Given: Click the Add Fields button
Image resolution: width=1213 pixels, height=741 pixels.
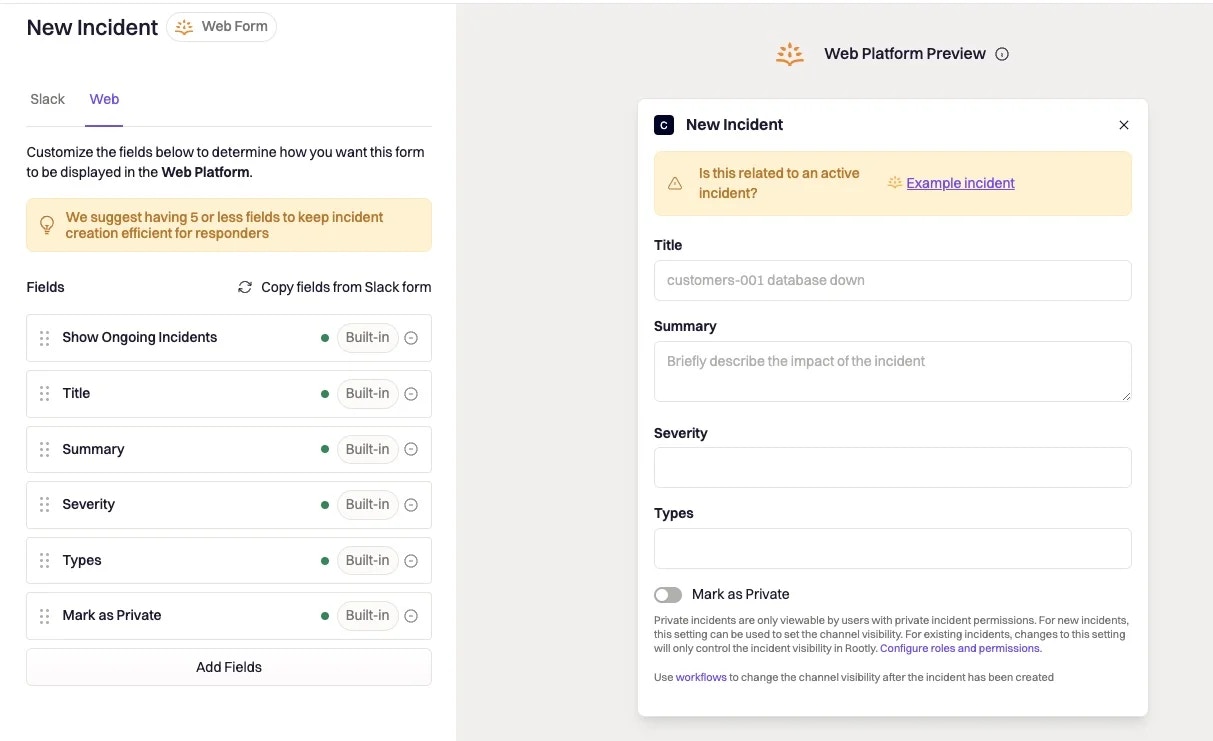Looking at the screenshot, I should click(x=229, y=667).
